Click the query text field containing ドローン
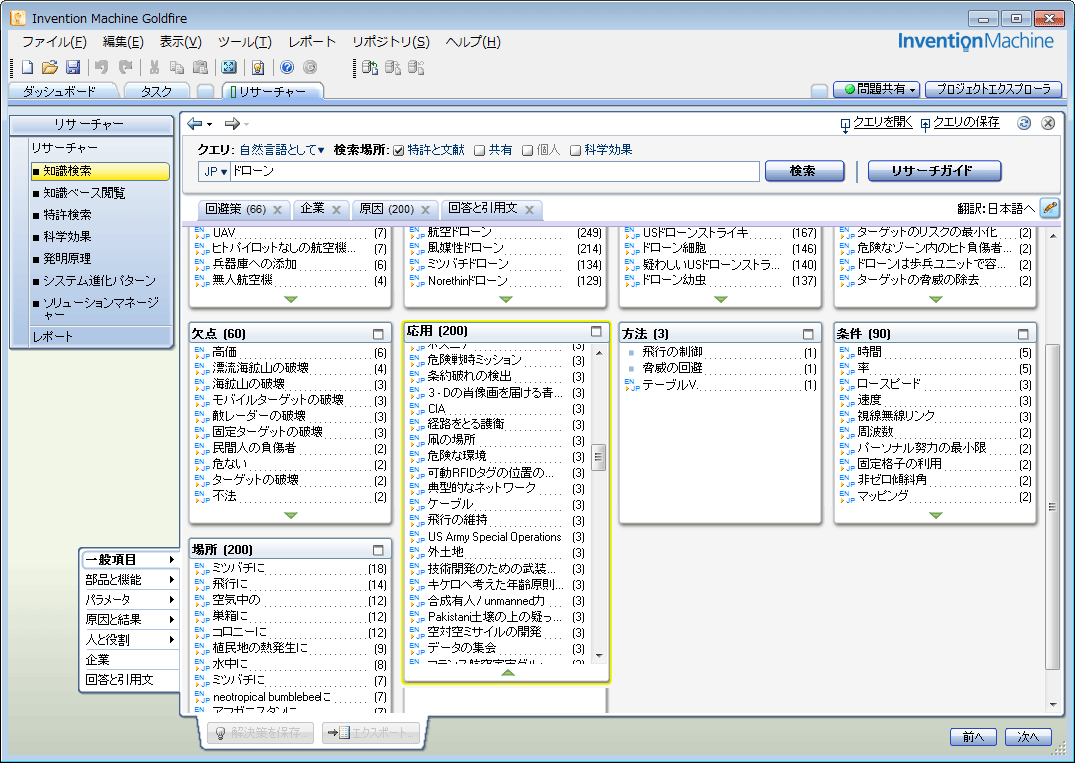Image resolution: width=1075 pixels, height=763 pixels. click(x=494, y=171)
